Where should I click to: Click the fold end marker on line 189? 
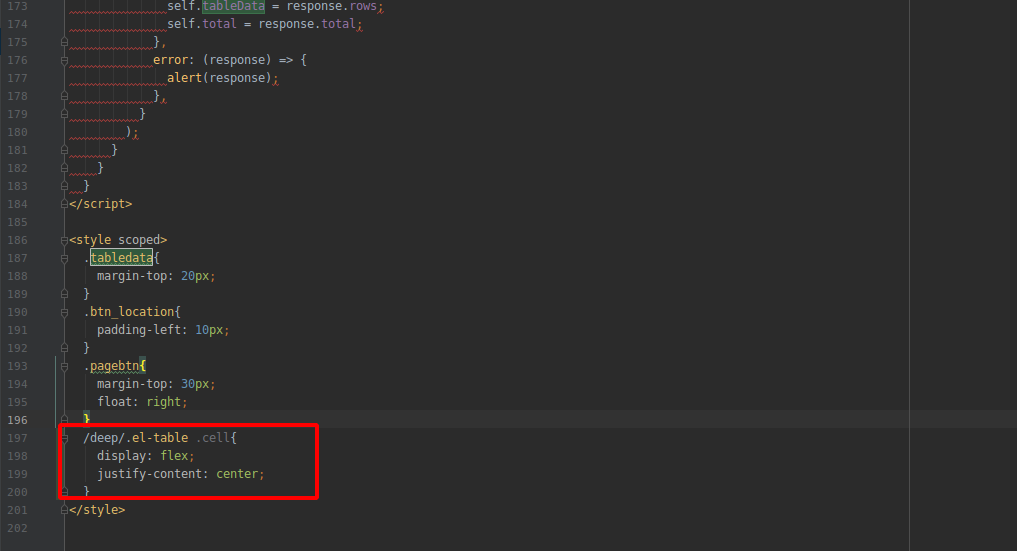[x=64, y=294]
